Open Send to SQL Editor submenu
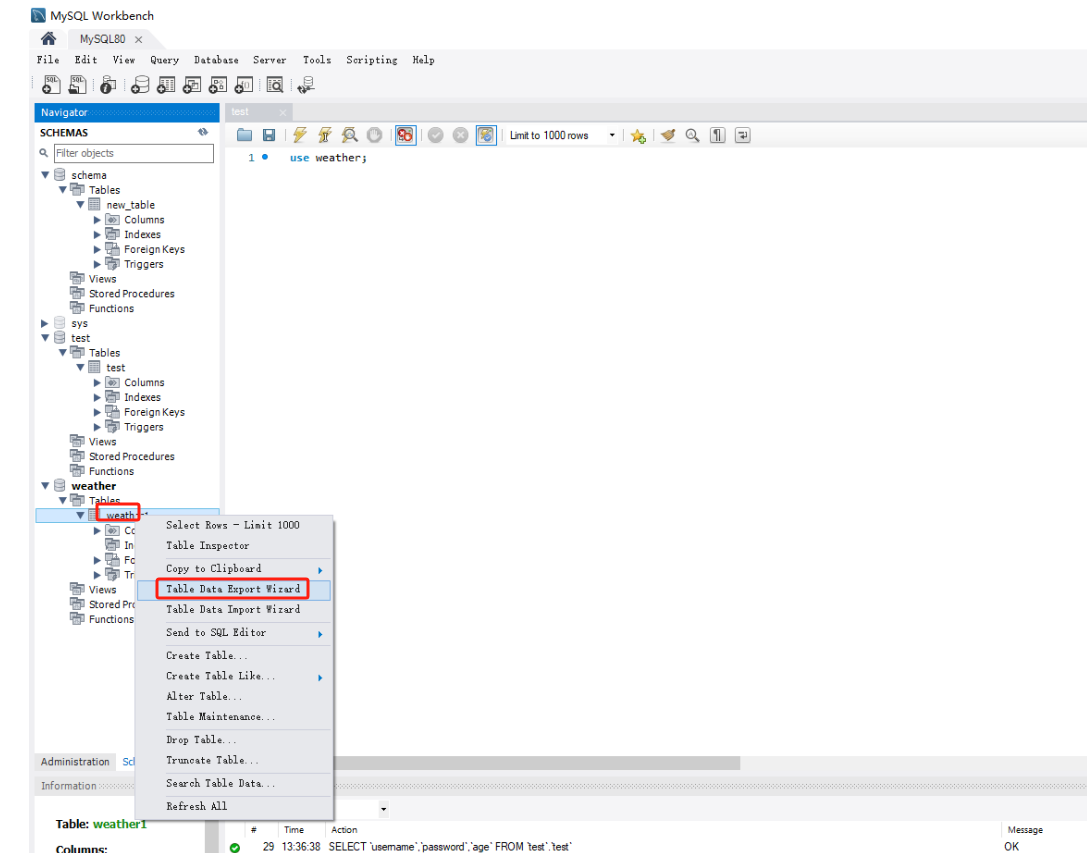Image resolution: width=1087 pixels, height=853 pixels. click(x=234, y=632)
